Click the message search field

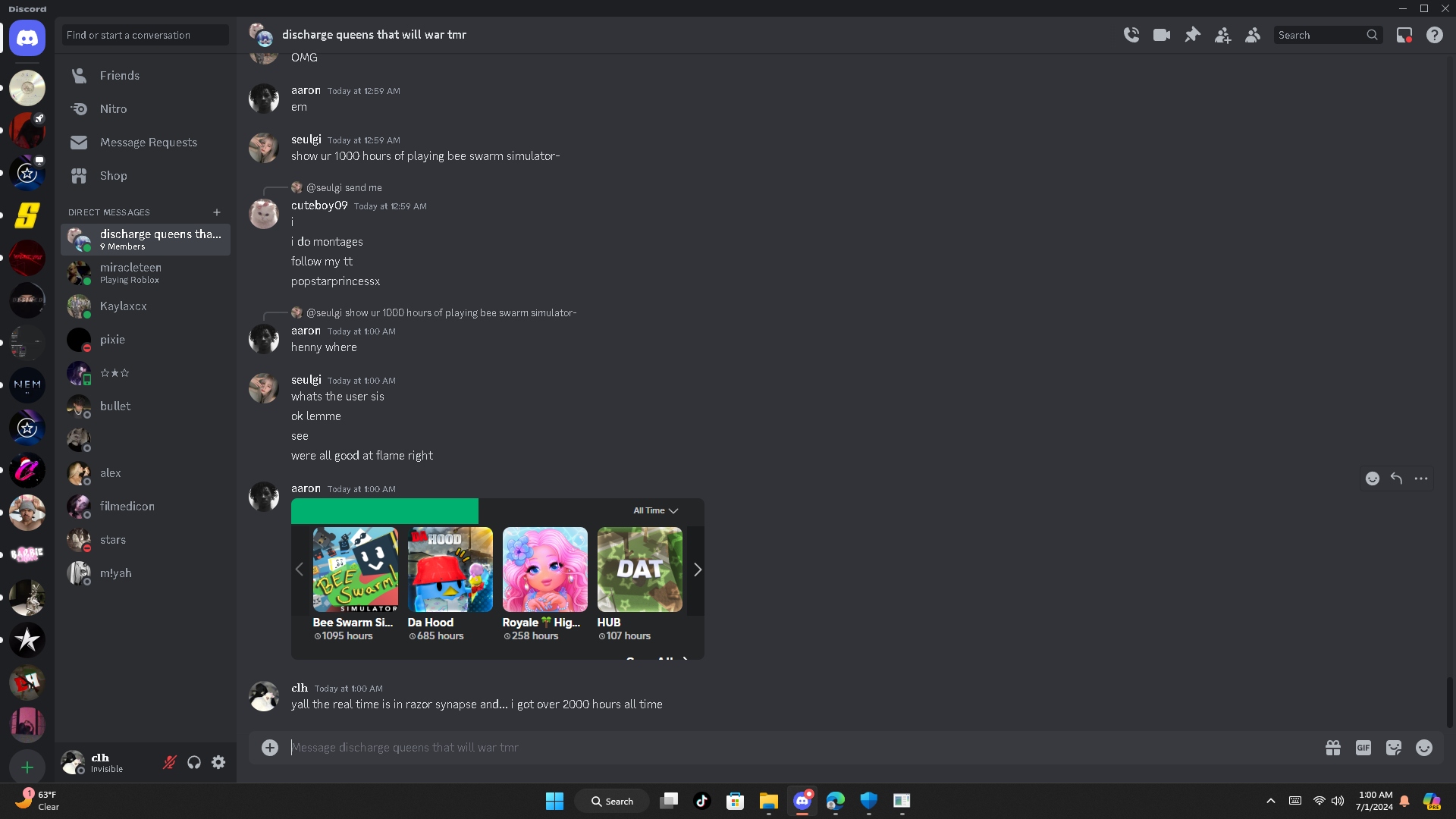[1327, 35]
